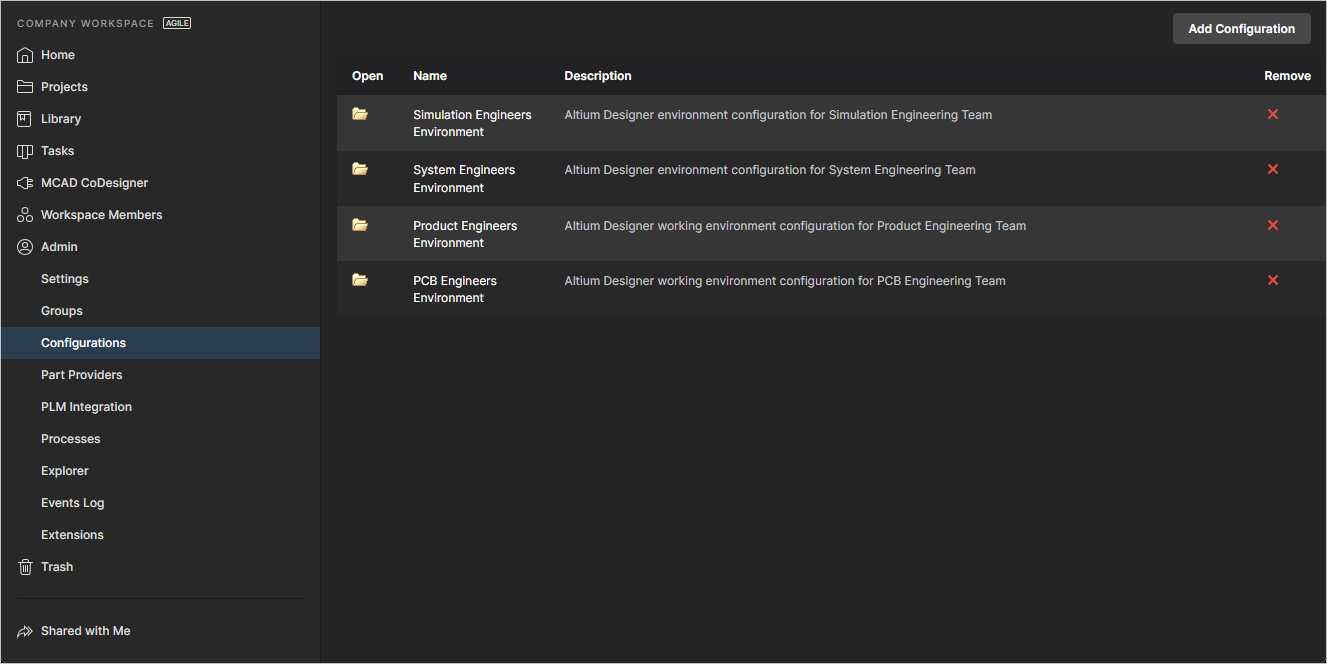Open the Product Engineers Environment folder icon
This screenshot has width=1327, height=664.
[x=360, y=225]
